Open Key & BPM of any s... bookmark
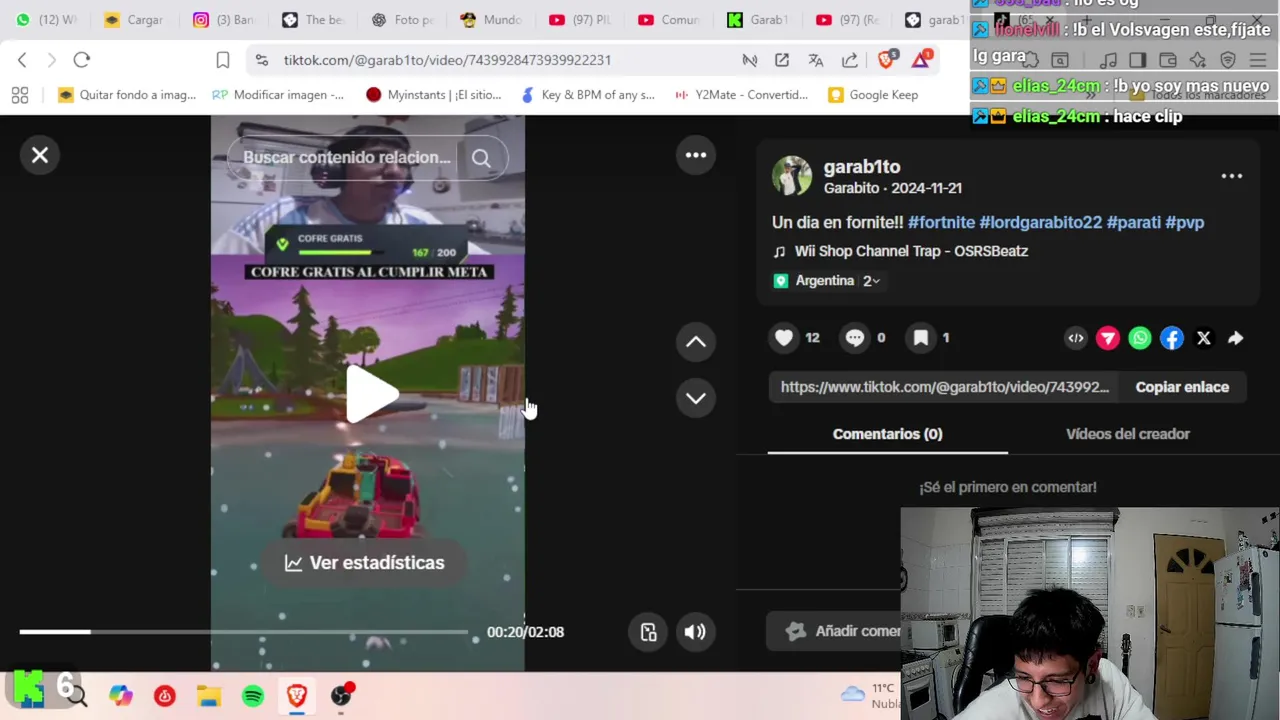 (x=588, y=95)
